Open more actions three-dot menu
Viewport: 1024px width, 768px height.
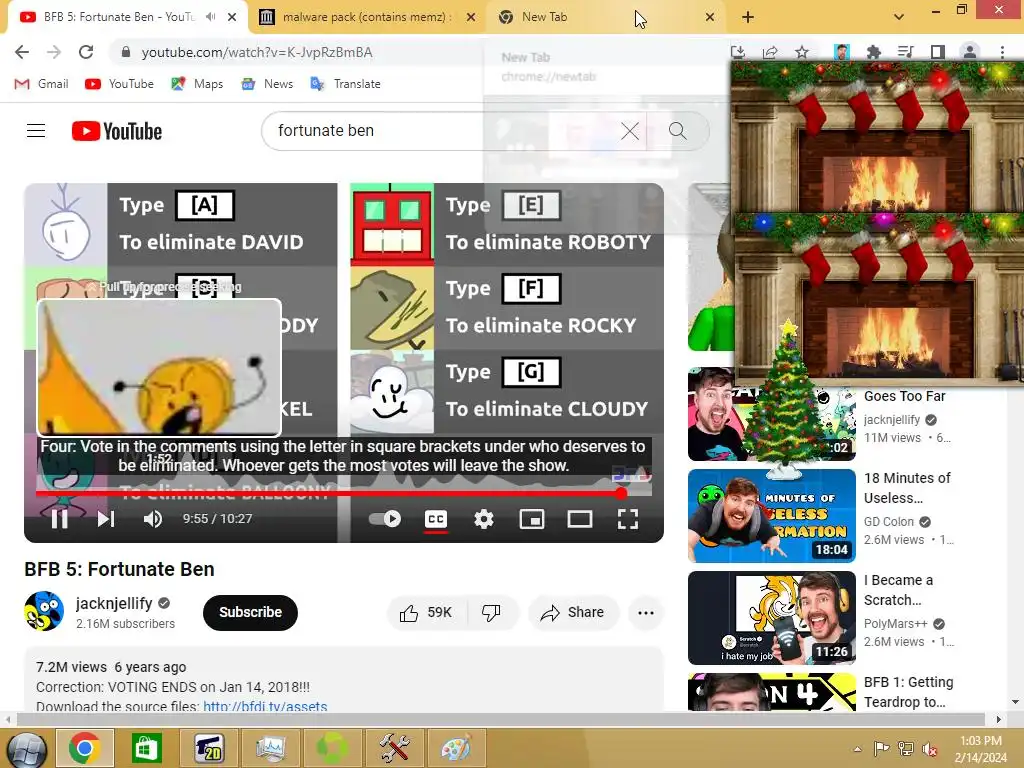646,613
